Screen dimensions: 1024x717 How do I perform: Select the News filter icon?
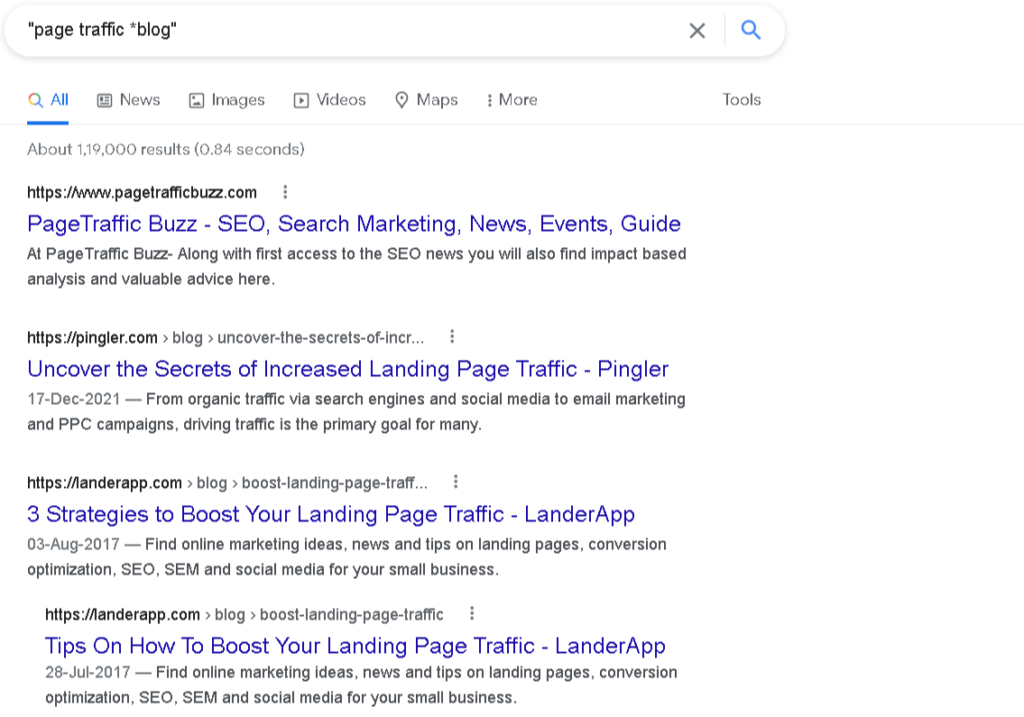[104, 100]
